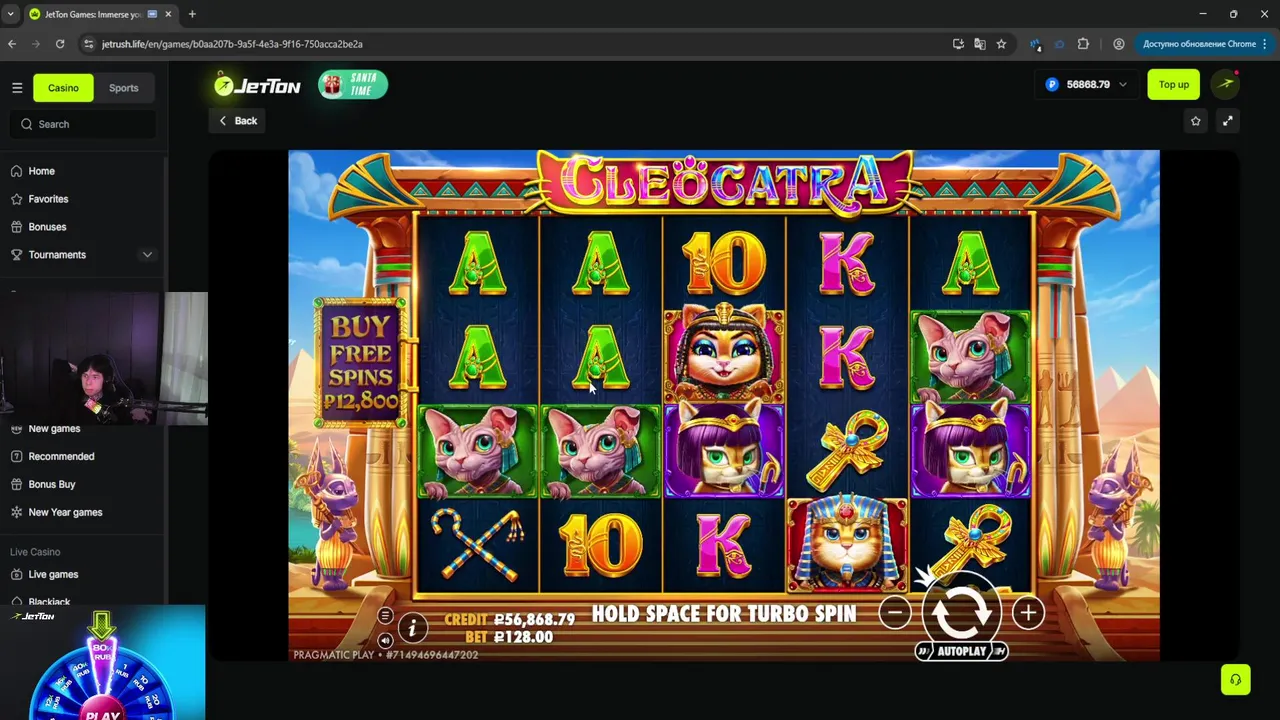Switch to the Sports tab

[124, 88]
